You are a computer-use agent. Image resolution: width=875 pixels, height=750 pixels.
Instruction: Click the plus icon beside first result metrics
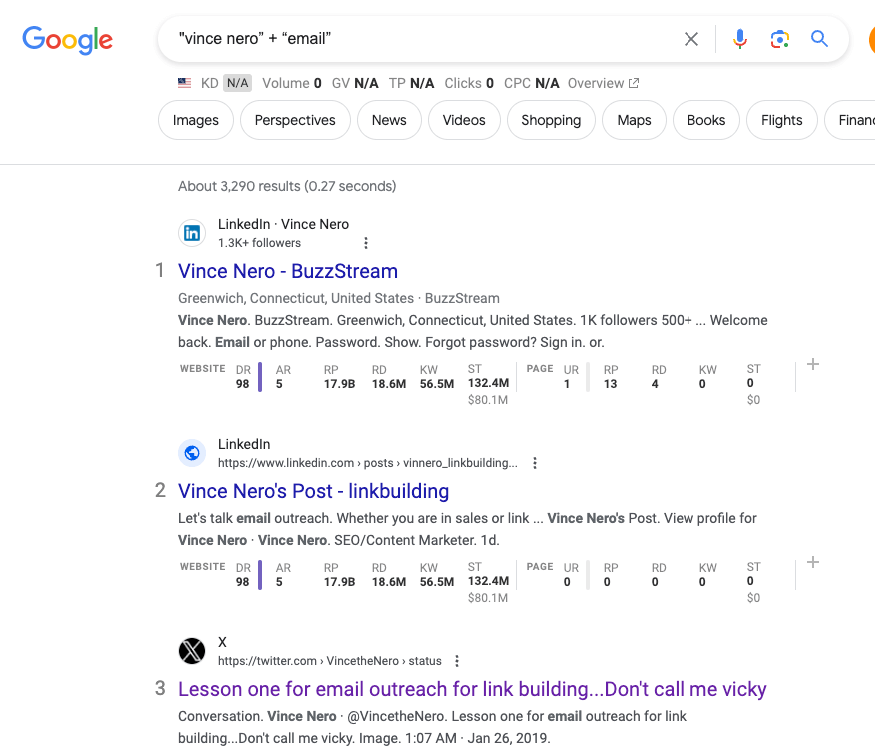(812, 364)
